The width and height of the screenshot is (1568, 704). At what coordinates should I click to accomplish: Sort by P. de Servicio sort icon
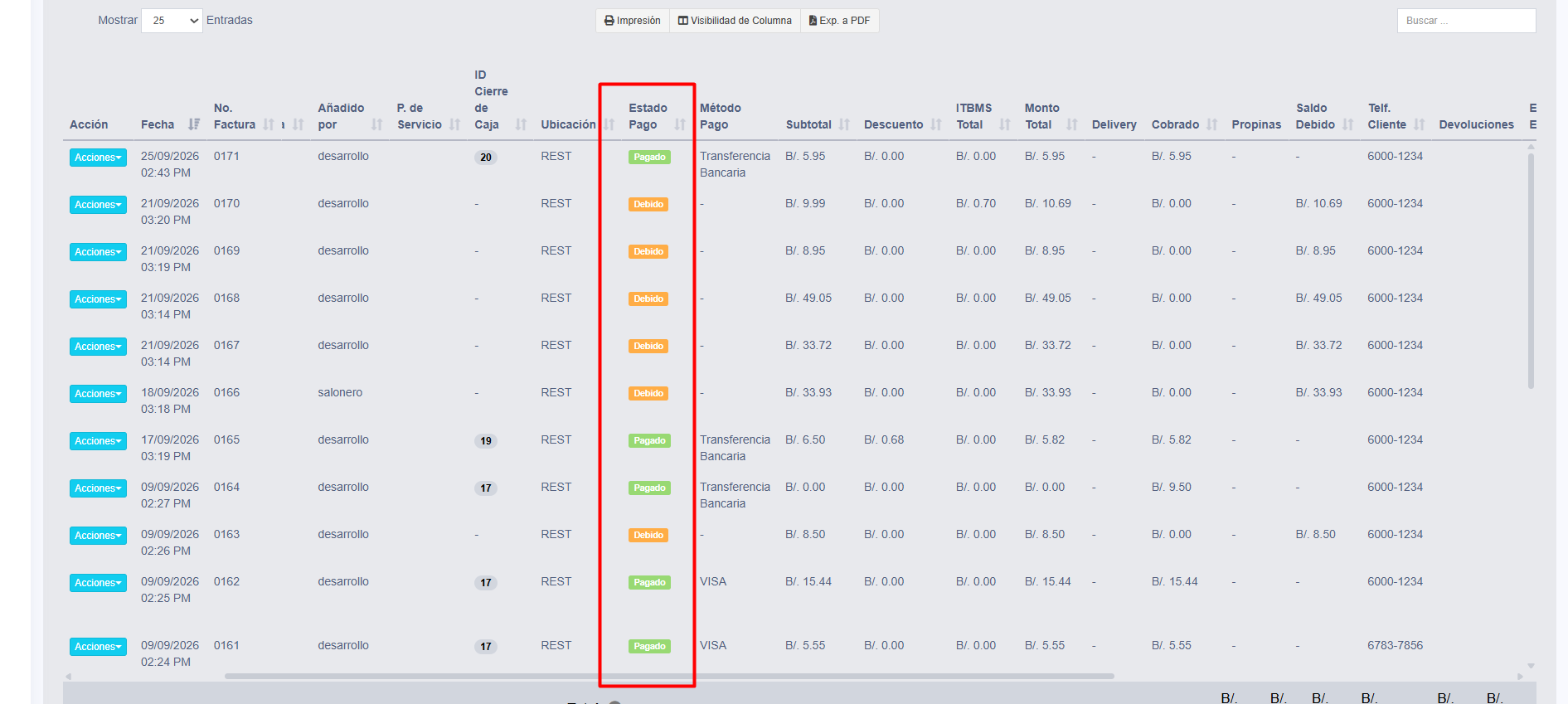454,124
